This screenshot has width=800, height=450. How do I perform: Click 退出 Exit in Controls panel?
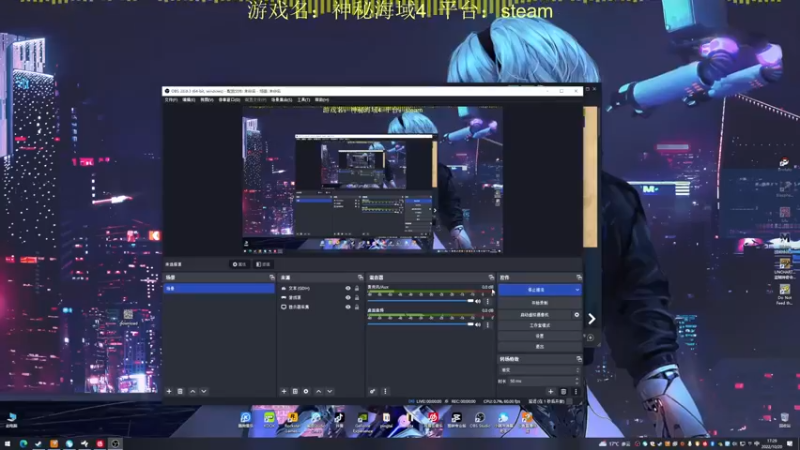539,346
